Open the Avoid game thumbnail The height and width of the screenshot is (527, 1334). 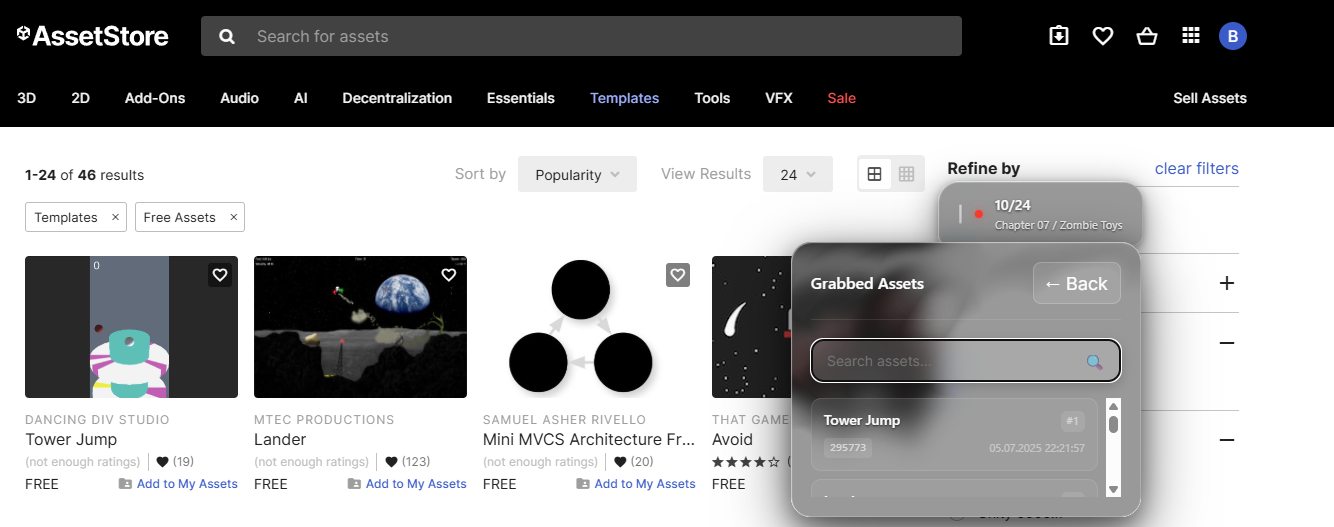(x=752, y=327)
